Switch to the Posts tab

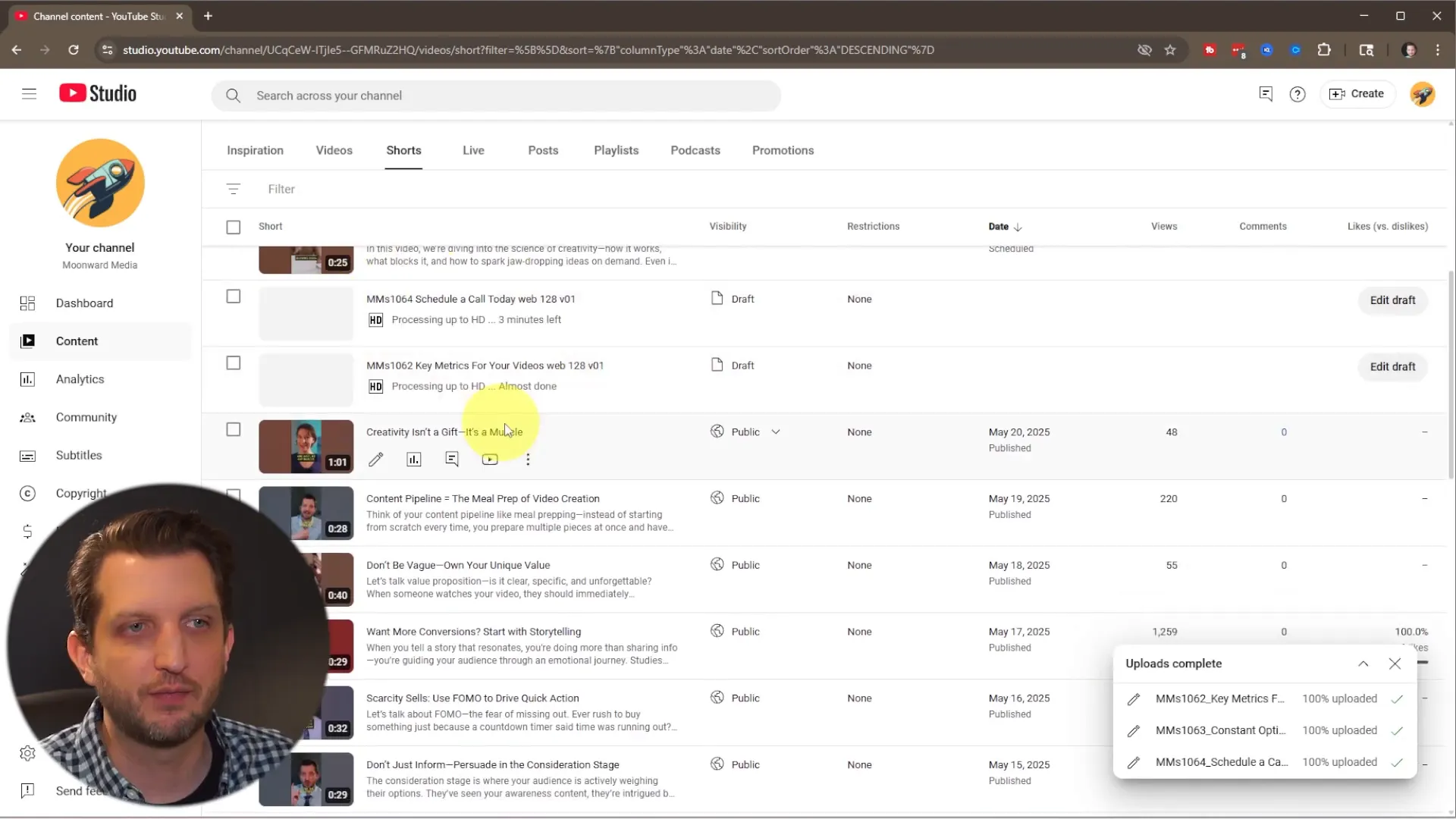543,150
